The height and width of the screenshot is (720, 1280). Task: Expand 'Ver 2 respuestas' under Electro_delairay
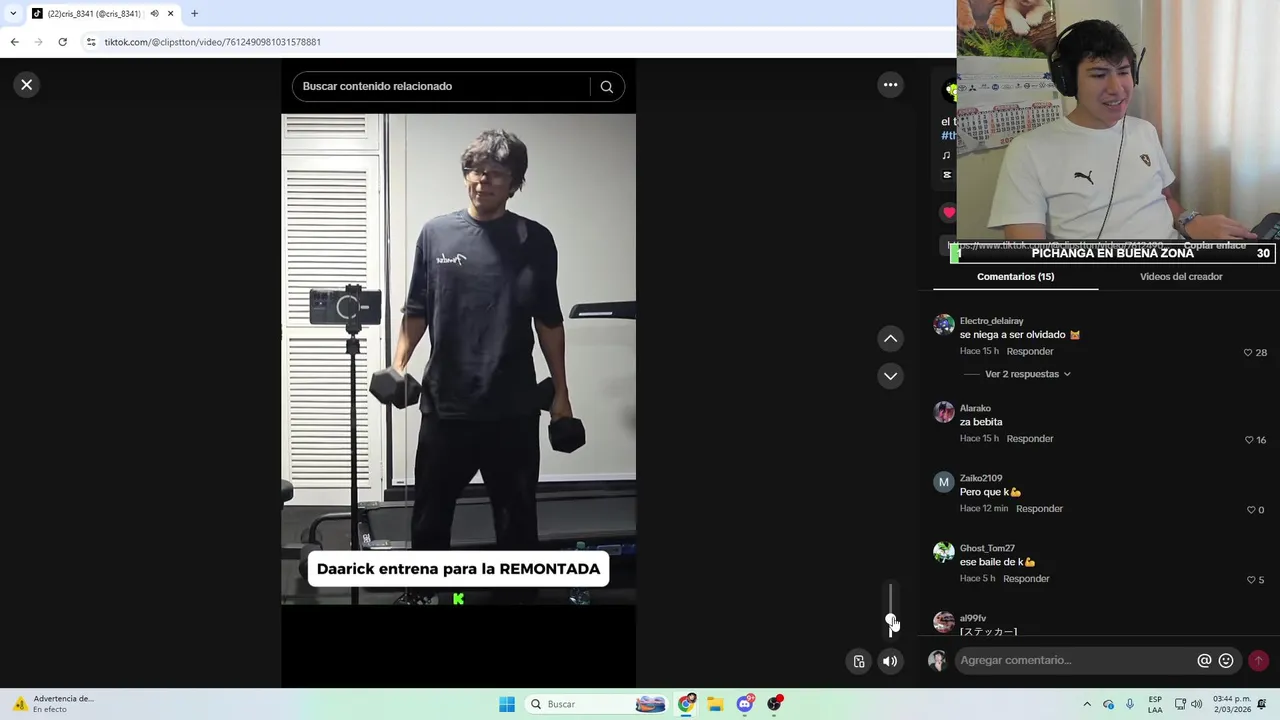(x=1027, y=374)
